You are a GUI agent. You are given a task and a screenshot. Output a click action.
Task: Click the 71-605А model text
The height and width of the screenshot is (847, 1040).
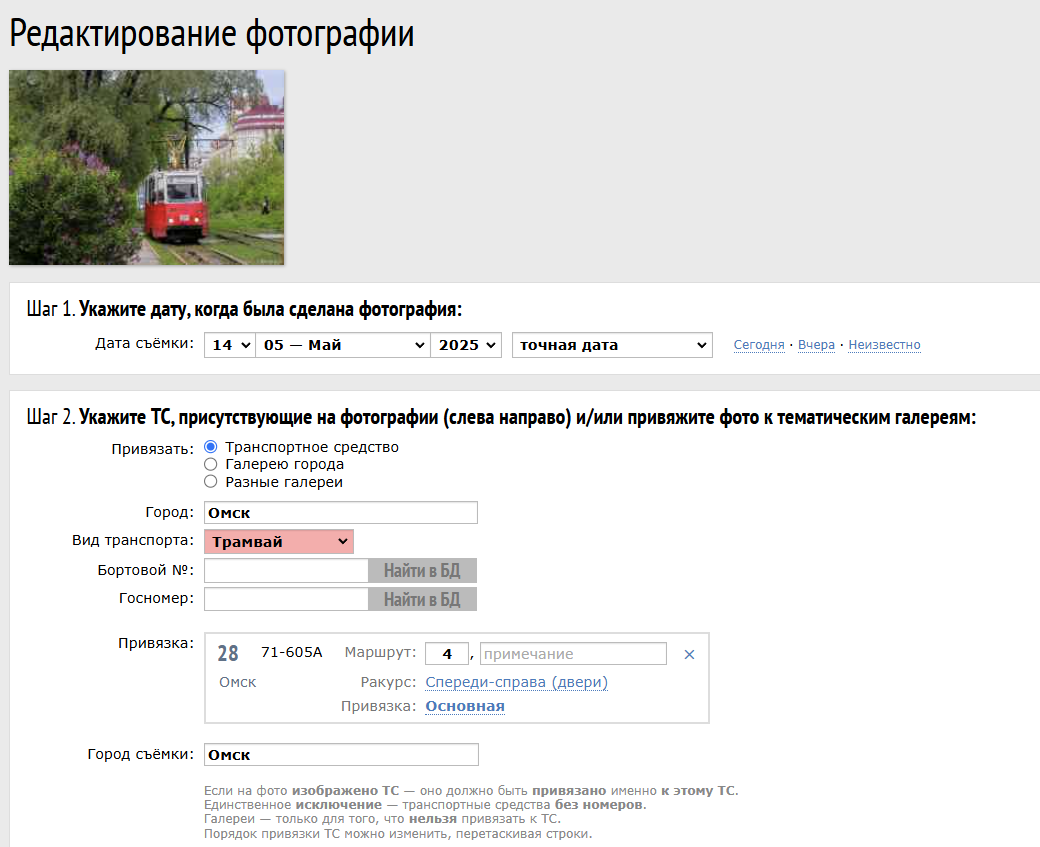[291, 653]
